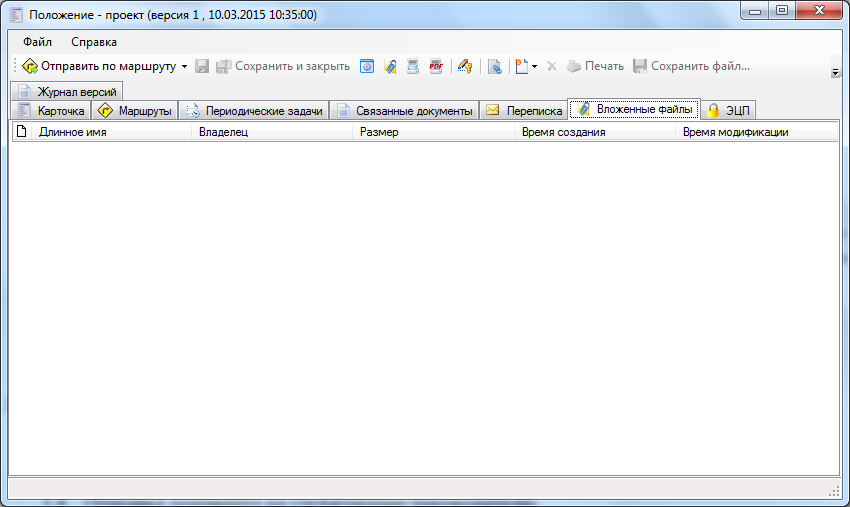Click the grey delete X icon
The image size is (850, 507).
(552, 66)
